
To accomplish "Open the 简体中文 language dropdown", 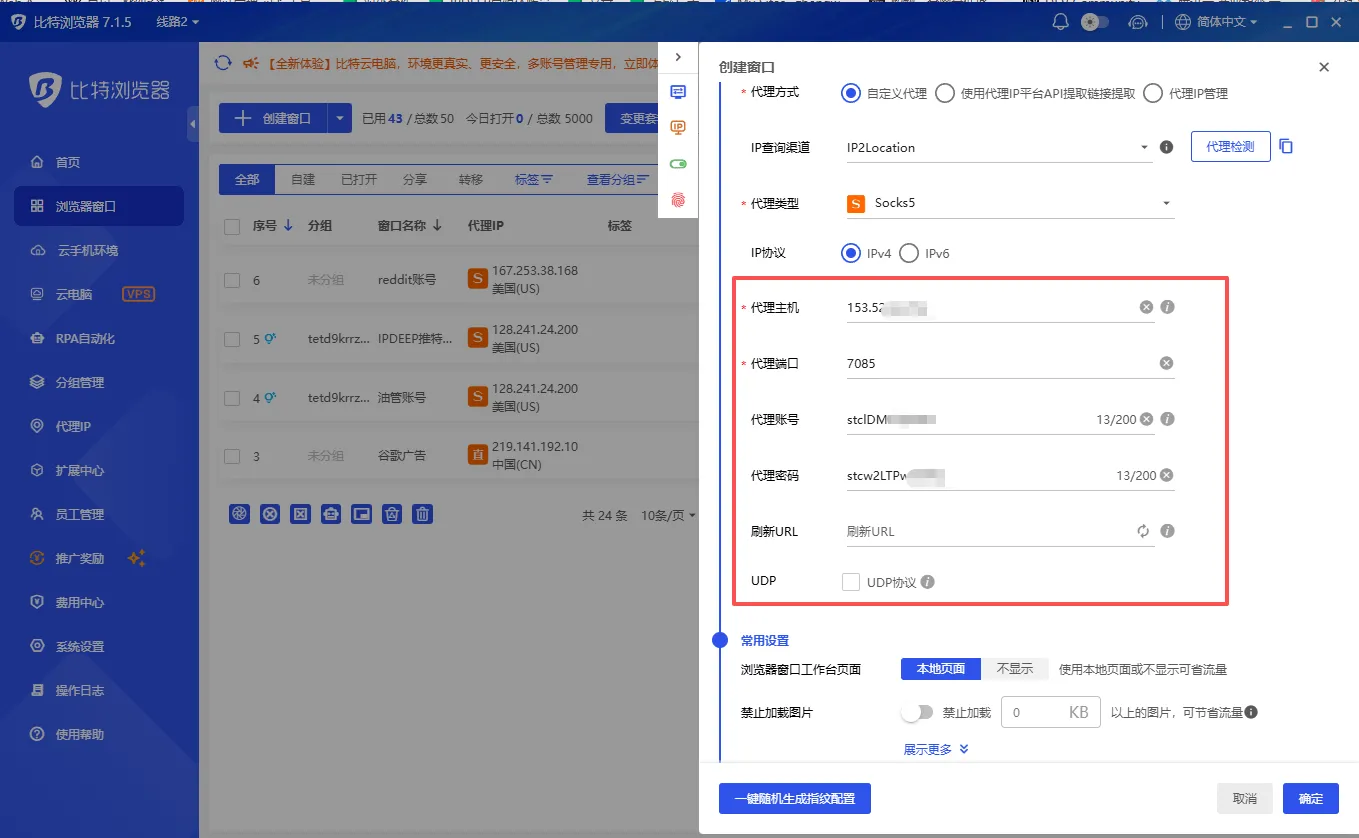I will [1216, 22].
